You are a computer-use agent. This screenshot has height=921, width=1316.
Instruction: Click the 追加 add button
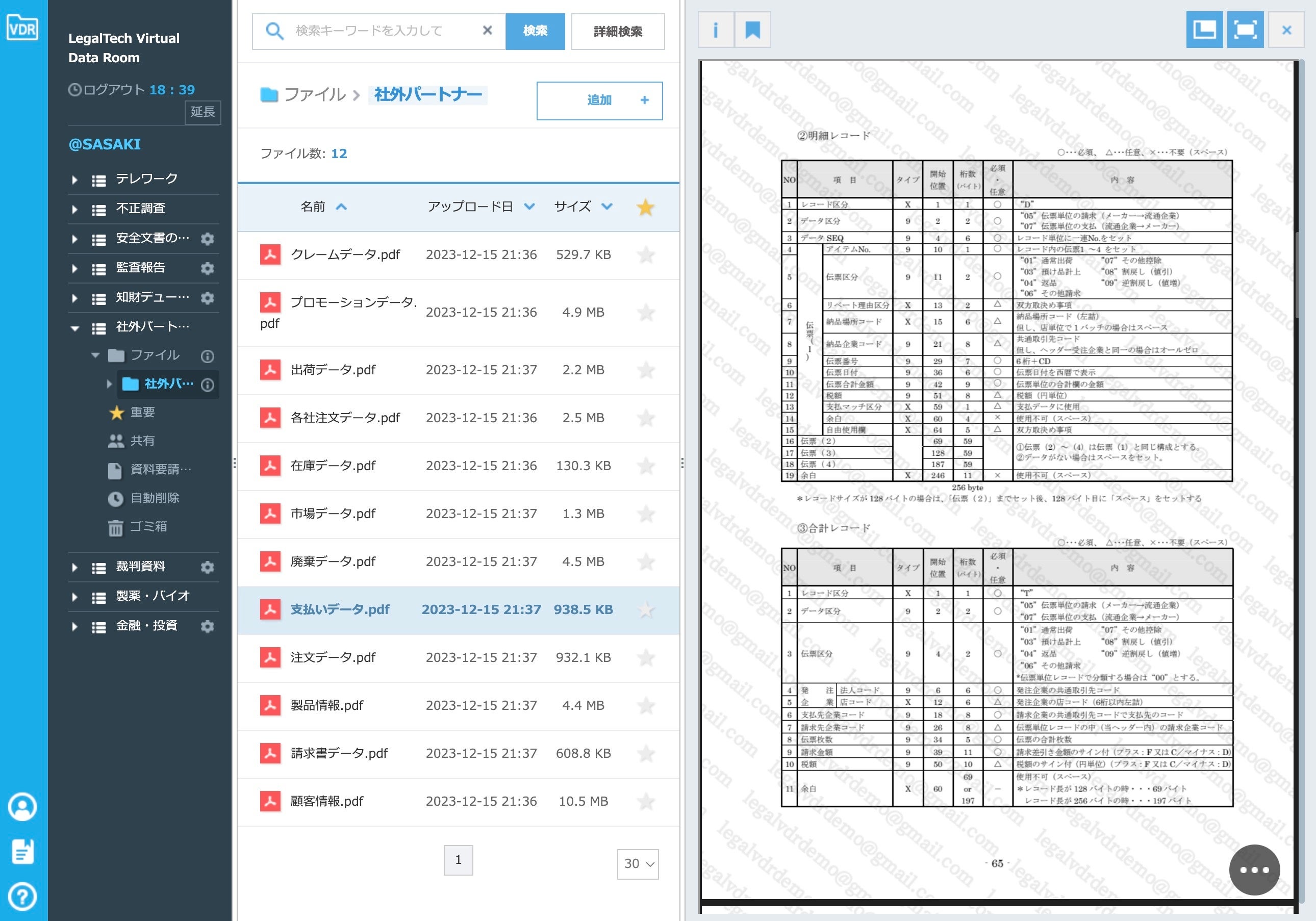click(x=599, y=100)
